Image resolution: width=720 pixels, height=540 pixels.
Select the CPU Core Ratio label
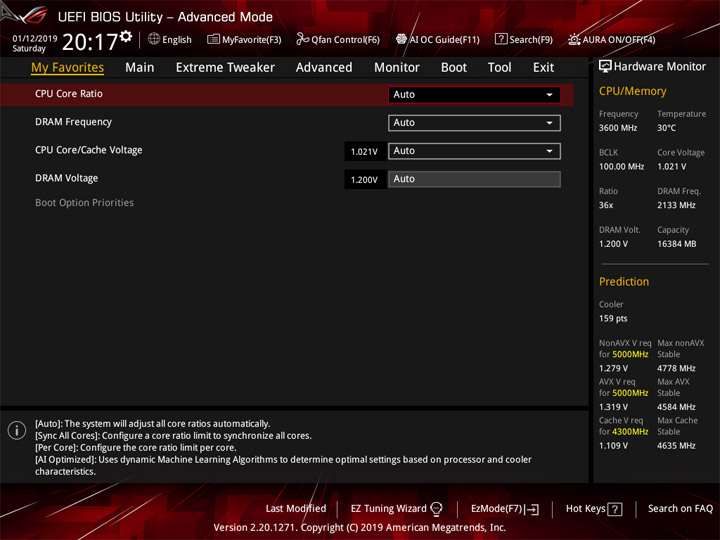[69, 94]
